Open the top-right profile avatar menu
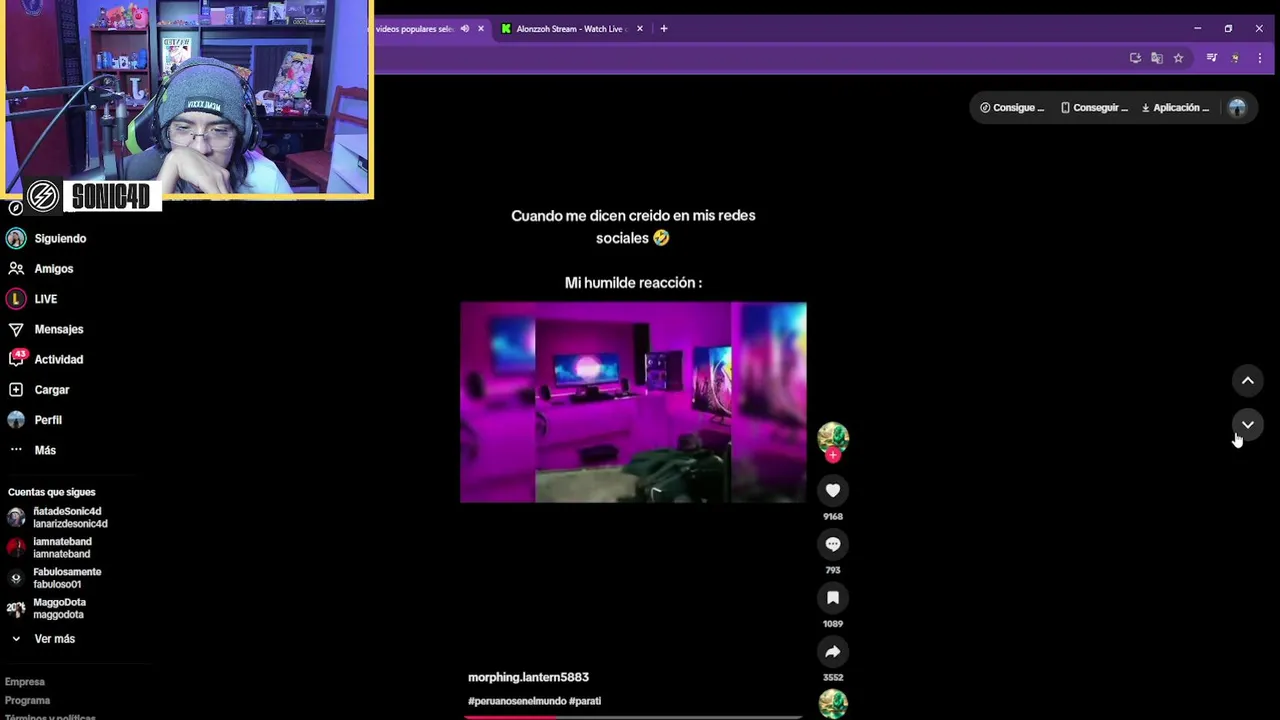 [x=1237, y=108]
